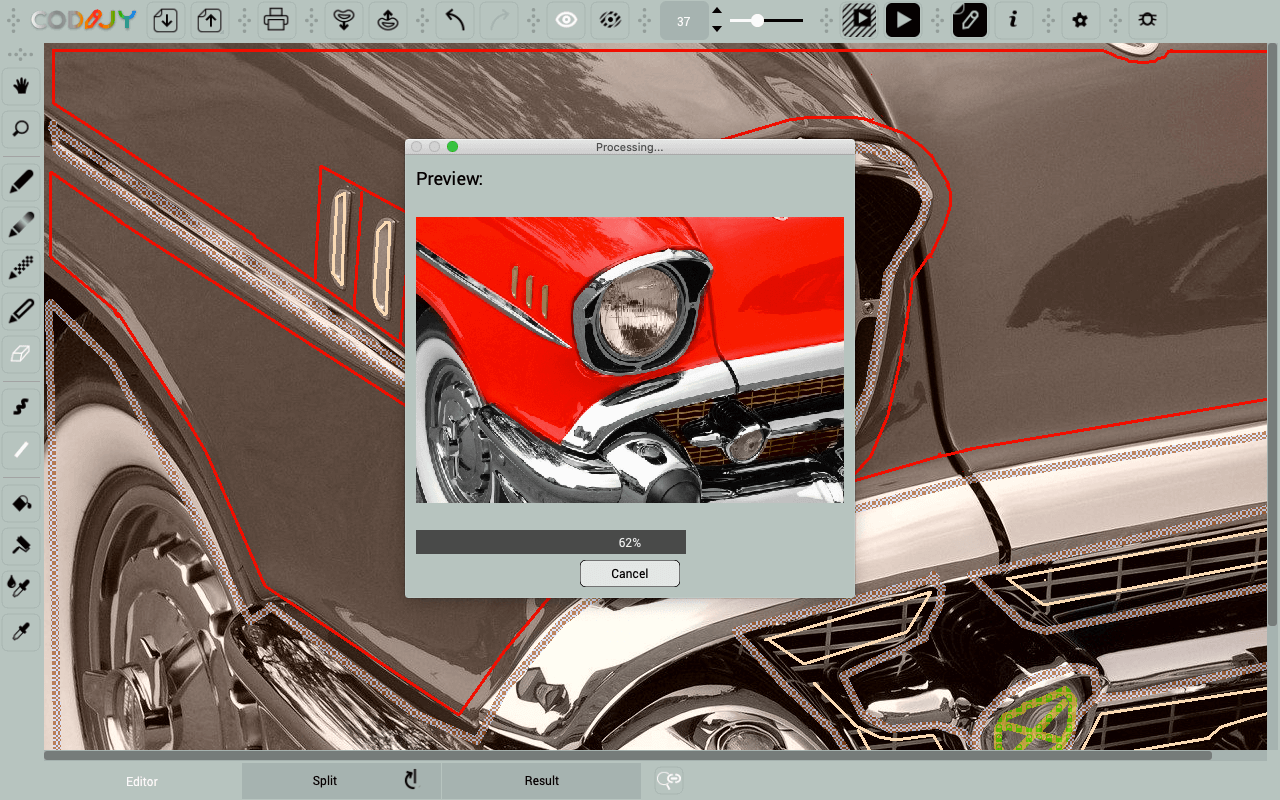Click the brush size value field 37
This screenshot has width=1280, height=800.
coord(684,21)
